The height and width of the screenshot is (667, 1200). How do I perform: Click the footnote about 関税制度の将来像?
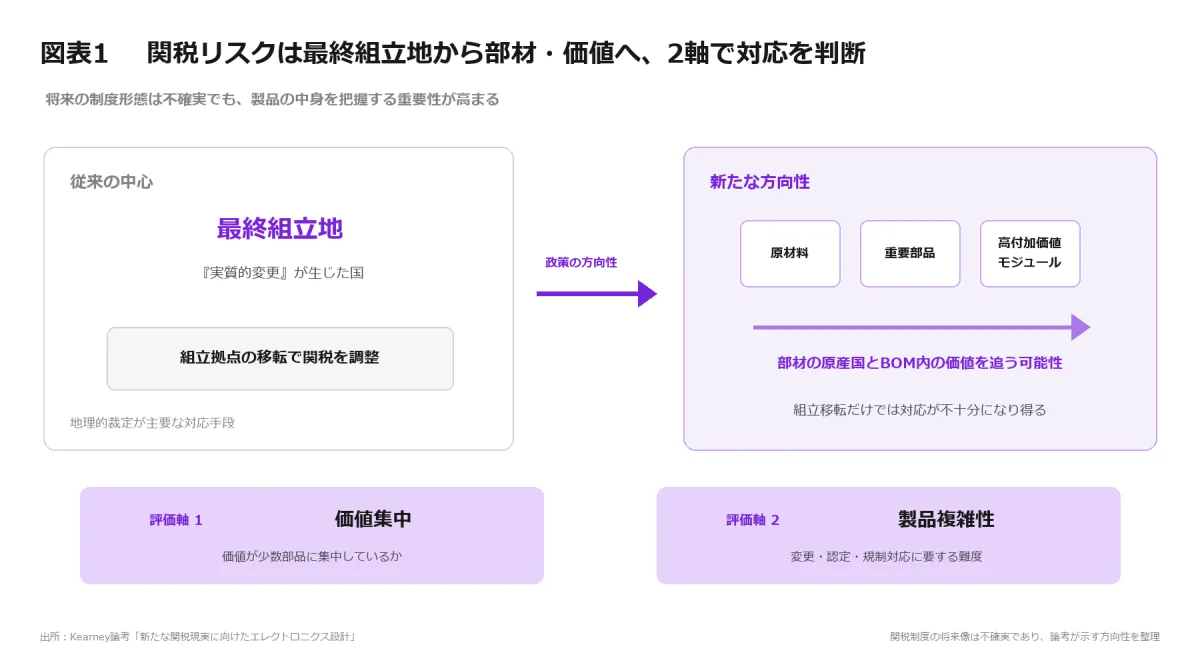(x=1025, y=636)
